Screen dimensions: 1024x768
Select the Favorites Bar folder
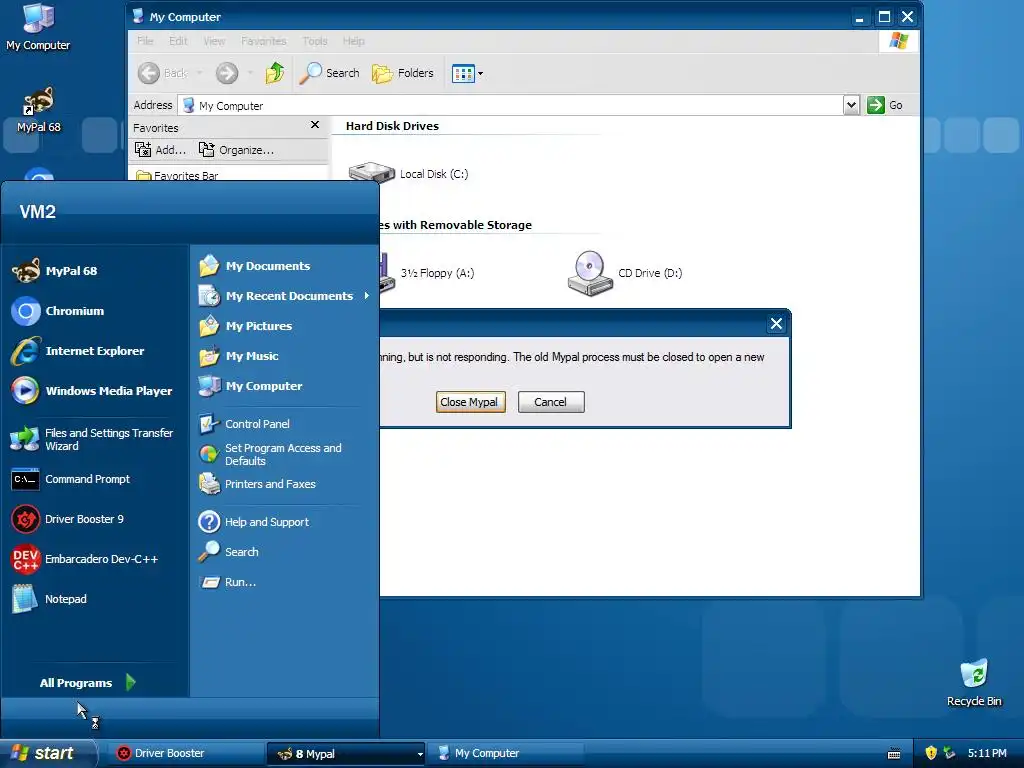177,175
